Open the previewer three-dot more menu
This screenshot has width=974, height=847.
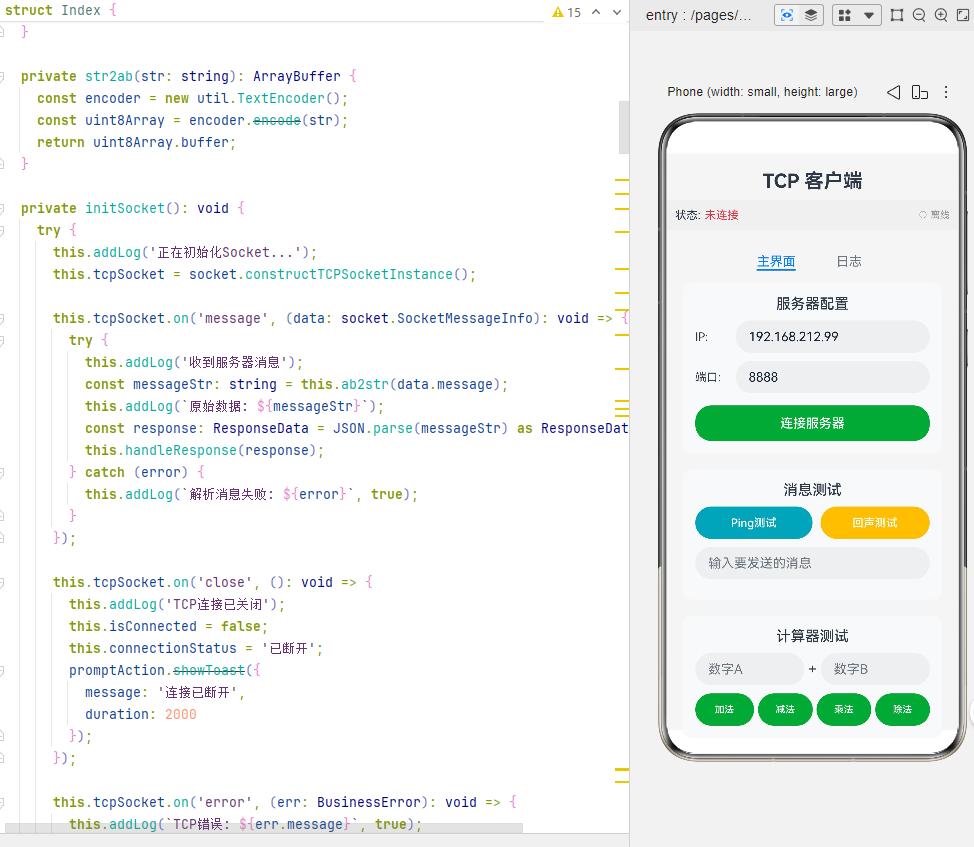tap(946, 93)
